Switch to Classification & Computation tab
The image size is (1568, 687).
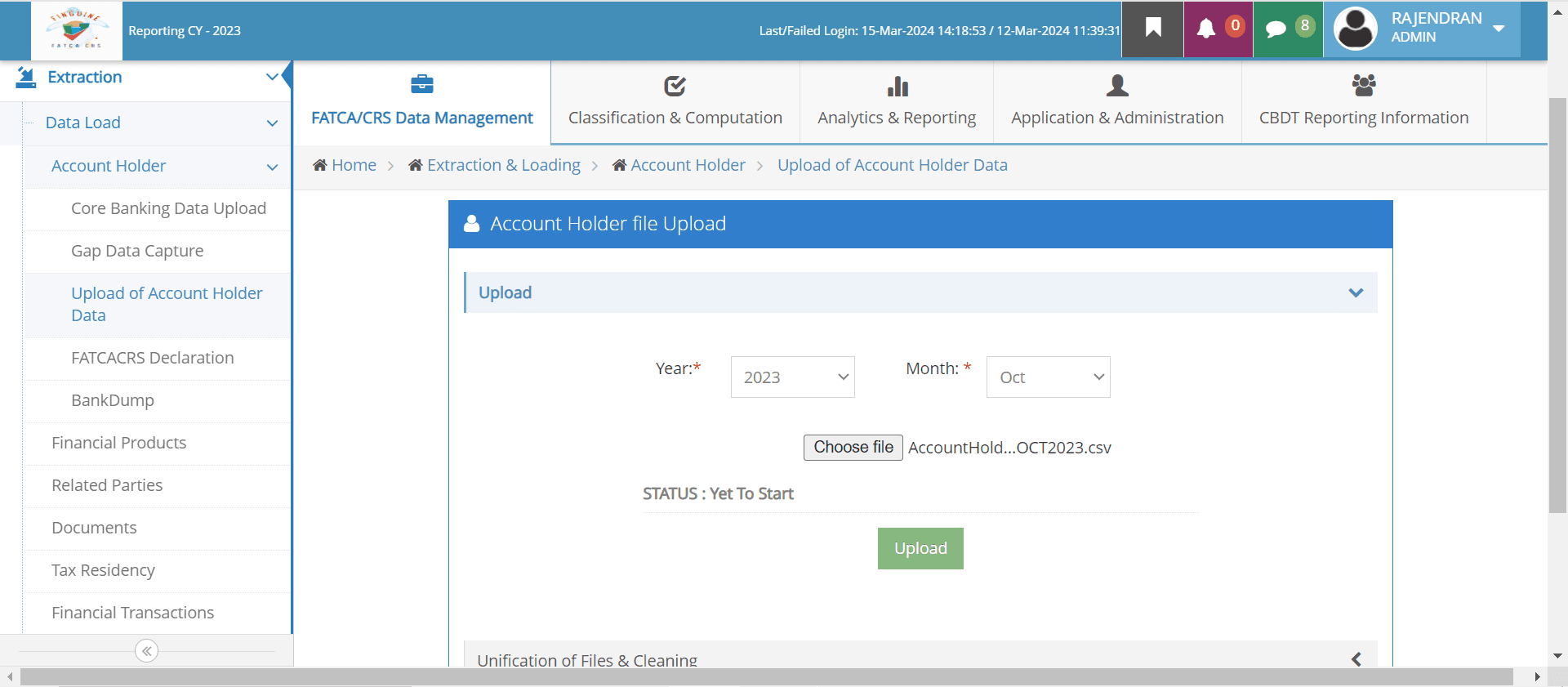(675, 102)
